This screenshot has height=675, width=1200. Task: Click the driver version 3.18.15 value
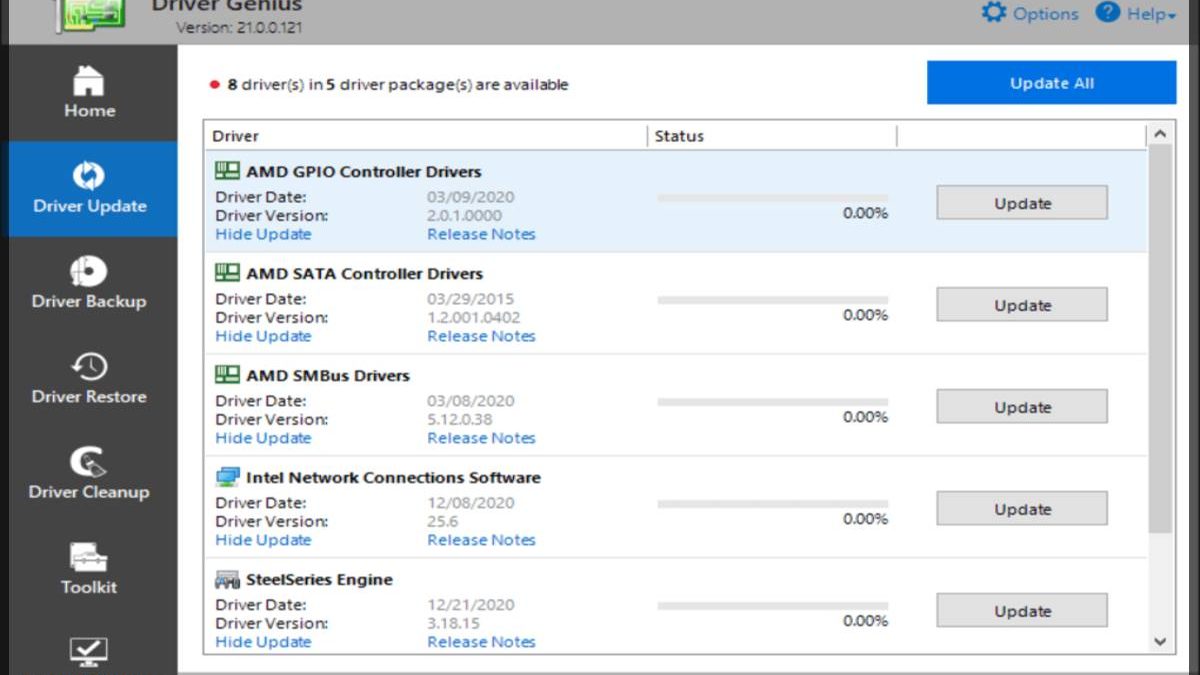pyautogui.click(x=454, y=623)
